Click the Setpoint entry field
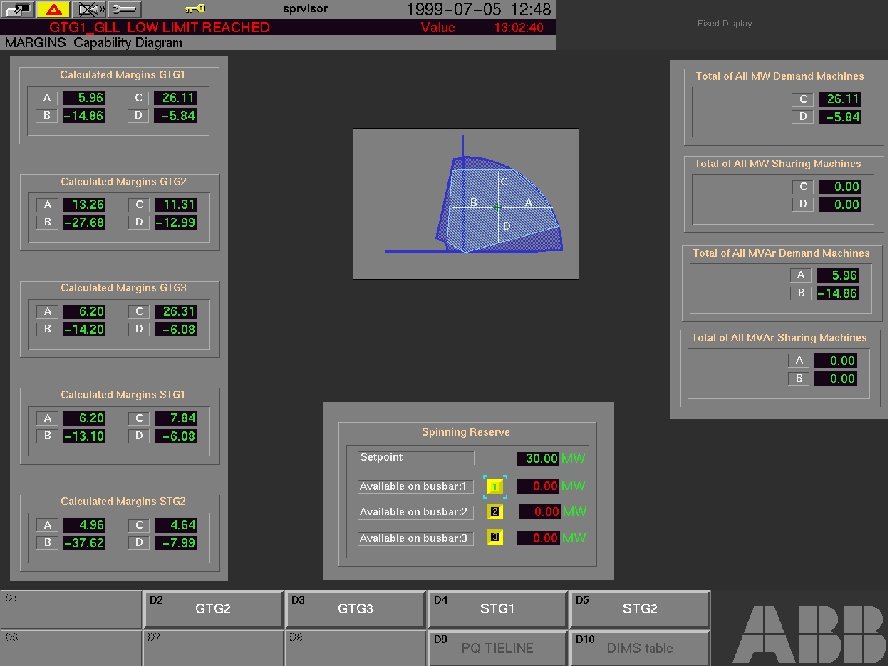Viewport: 888px width, 666px height. (x=415, y=458)
